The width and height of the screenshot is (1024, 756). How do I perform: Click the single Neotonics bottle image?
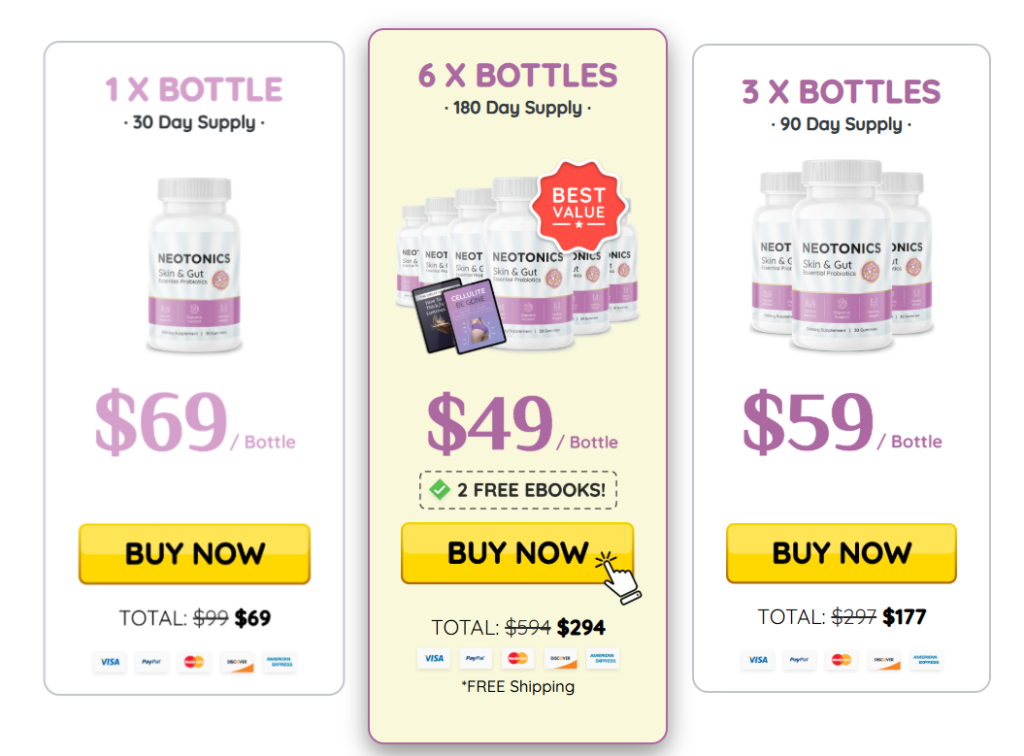pyautogui.click(x=194, y=264)
